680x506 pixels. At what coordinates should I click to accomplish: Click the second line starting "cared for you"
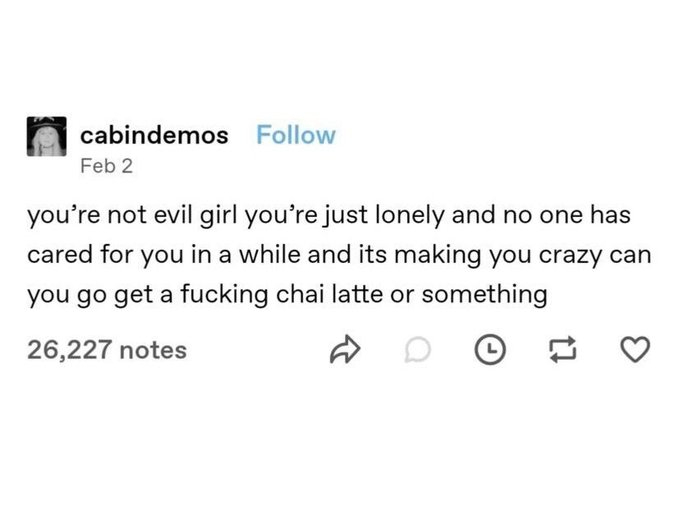tap(336, 256)
